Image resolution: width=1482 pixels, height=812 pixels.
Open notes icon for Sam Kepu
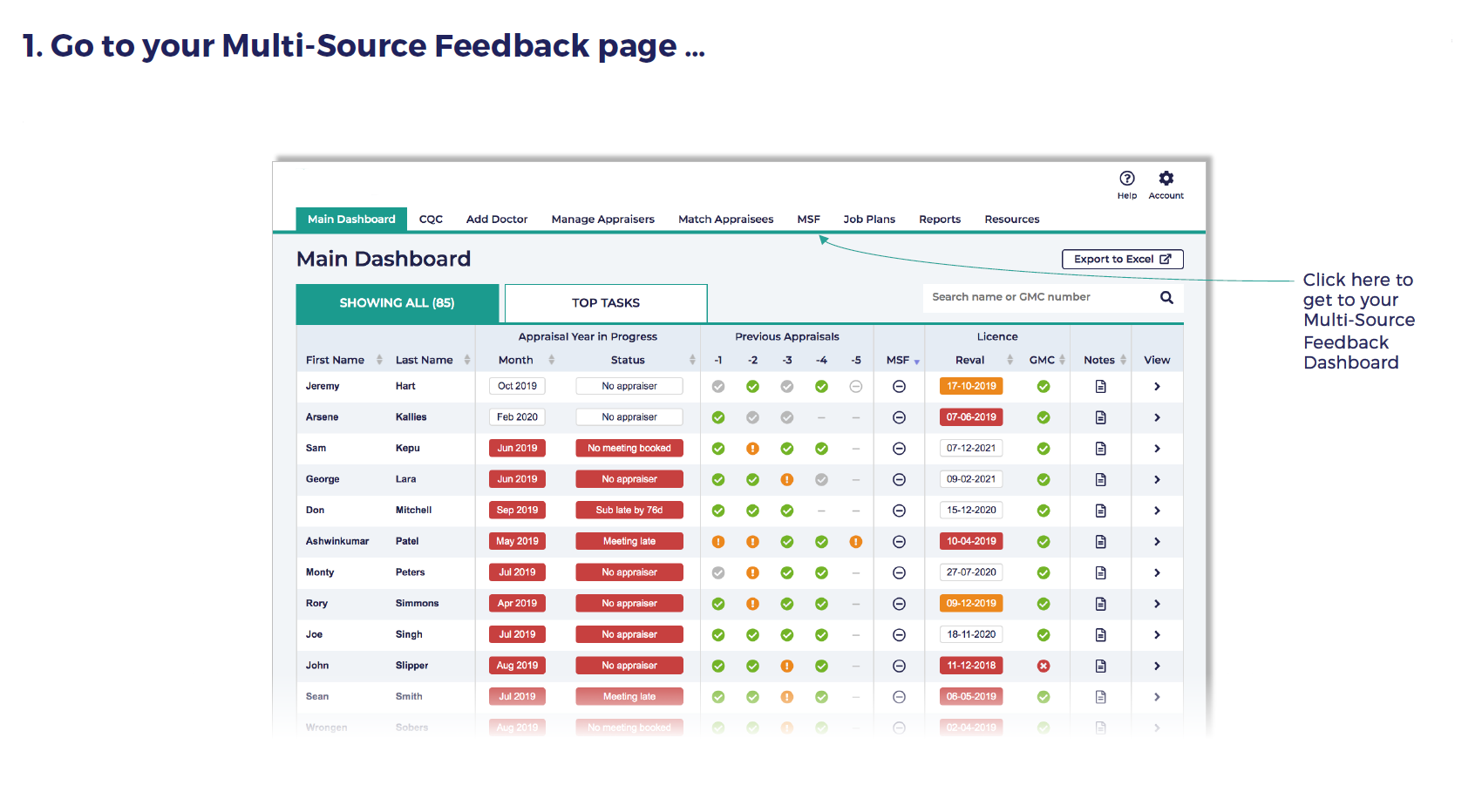(x=1100, y=449)
